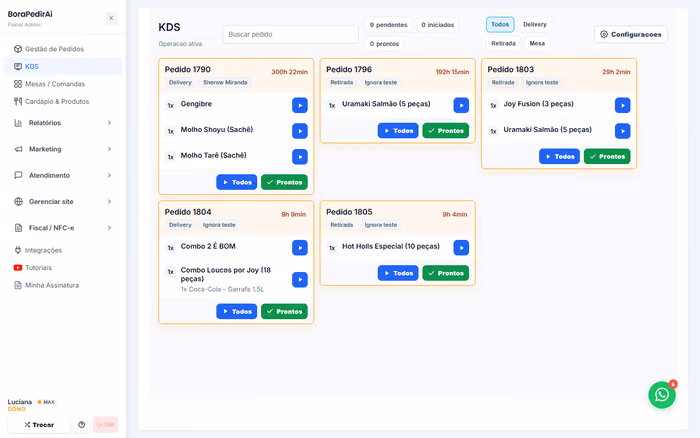Start Uramaki Salmão item in Pedido 1796
Viewport: 700px width, 438px height.
pos(461,105)
